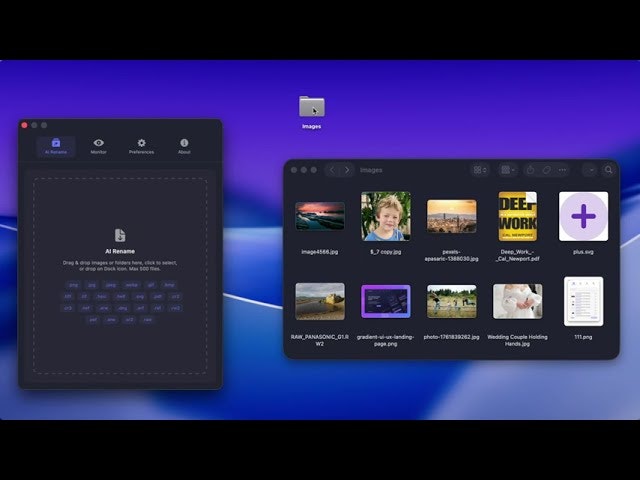Viewport: 640px width, 480px height.
Task: Open the Finder icon view switcher
Action: tap(480, 170)
